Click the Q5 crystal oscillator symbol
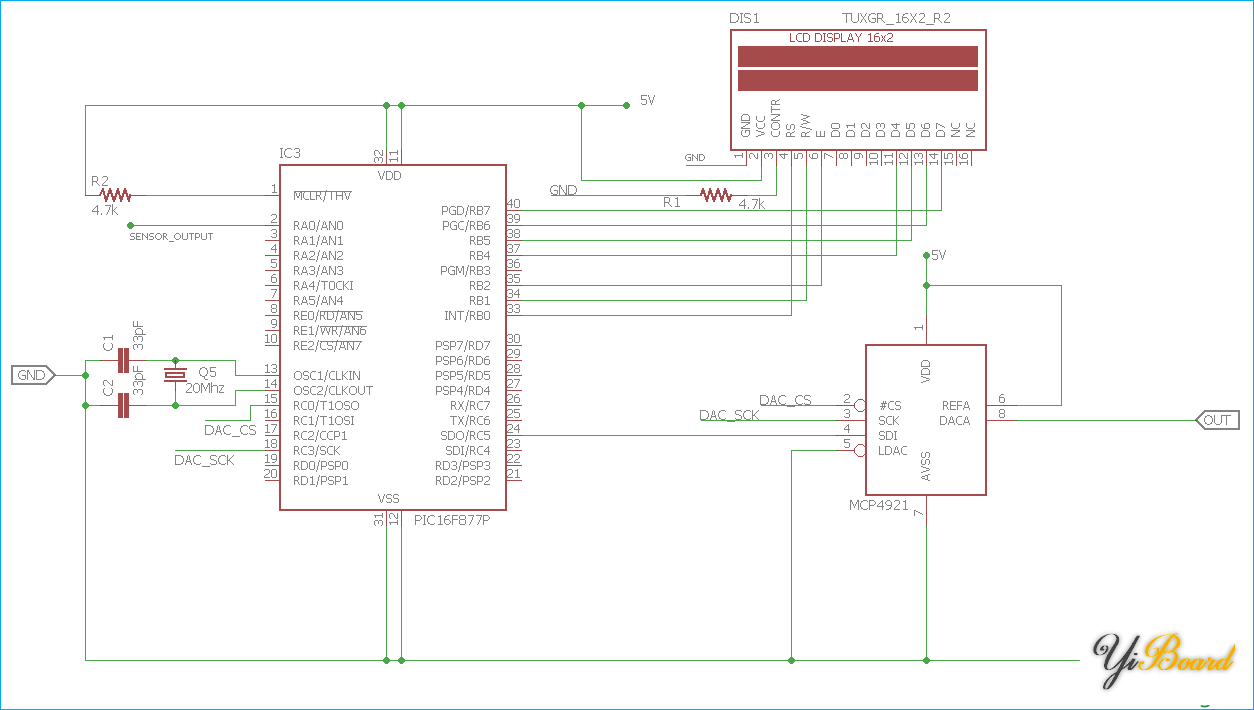Viewport: 1254px width, 710px height. tap(176, 374)
